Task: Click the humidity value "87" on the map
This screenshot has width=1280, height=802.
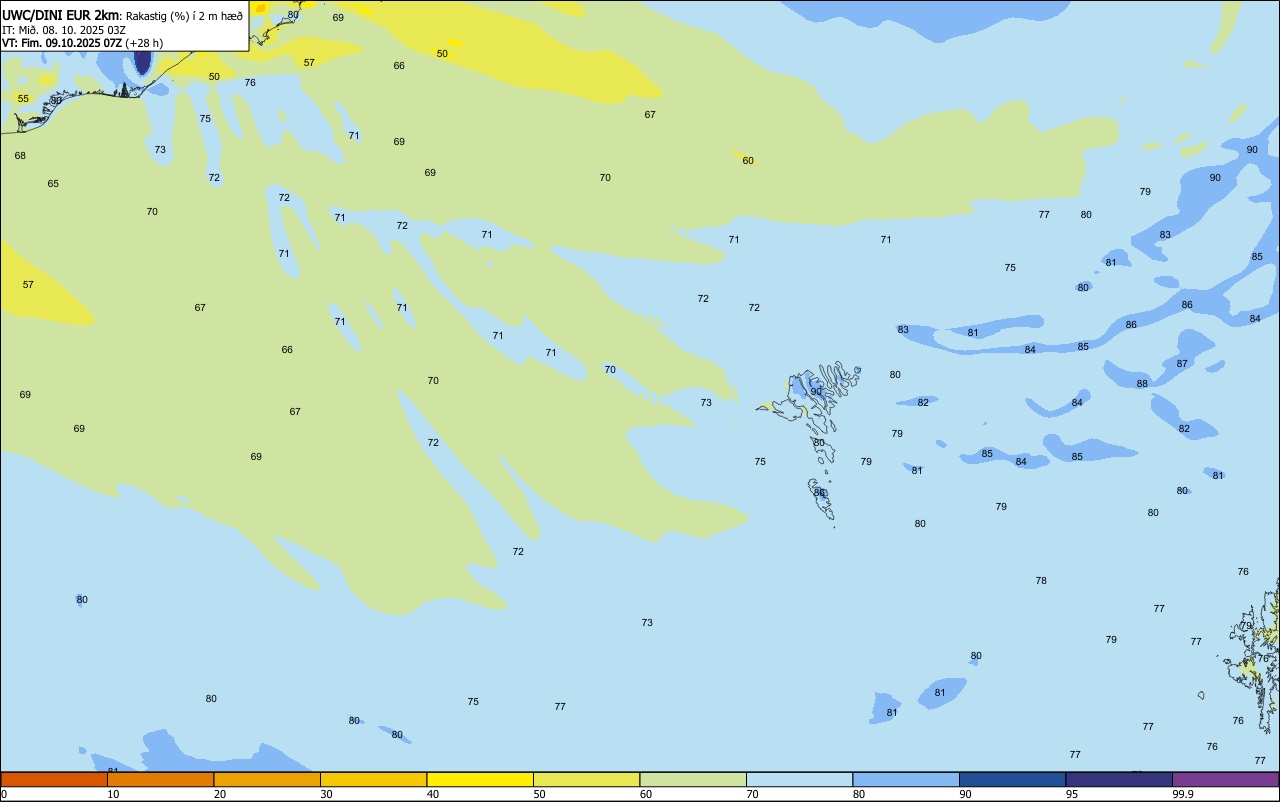Action: coord(1182,364)
